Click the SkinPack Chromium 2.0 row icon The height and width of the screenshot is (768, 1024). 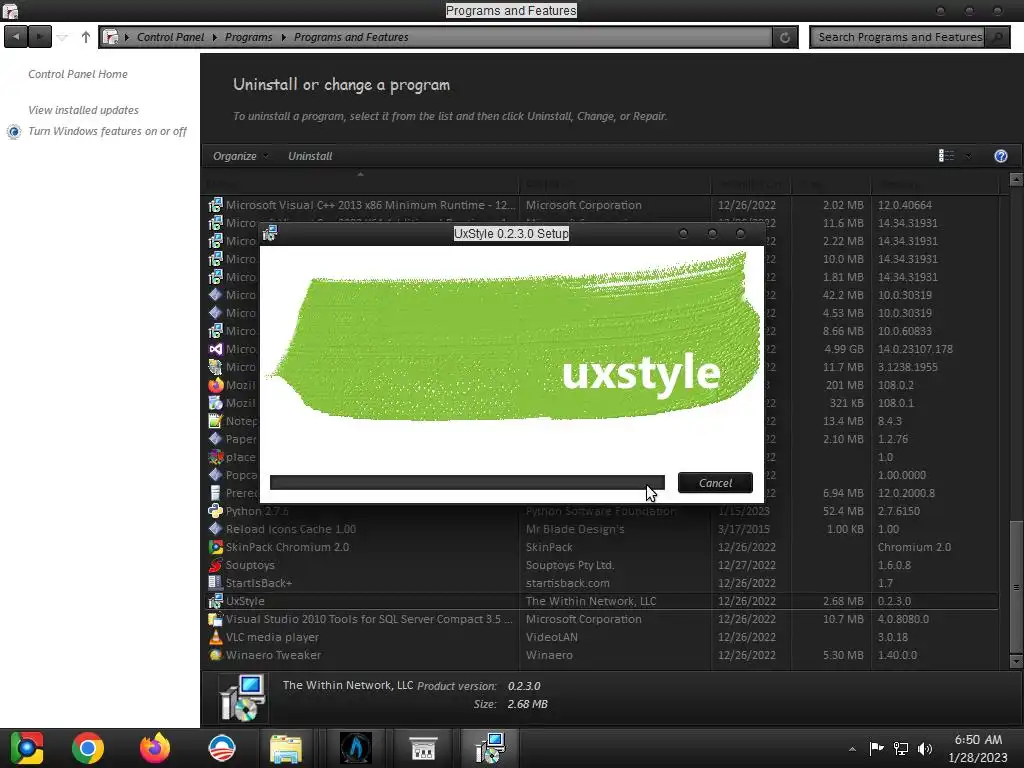215,547
